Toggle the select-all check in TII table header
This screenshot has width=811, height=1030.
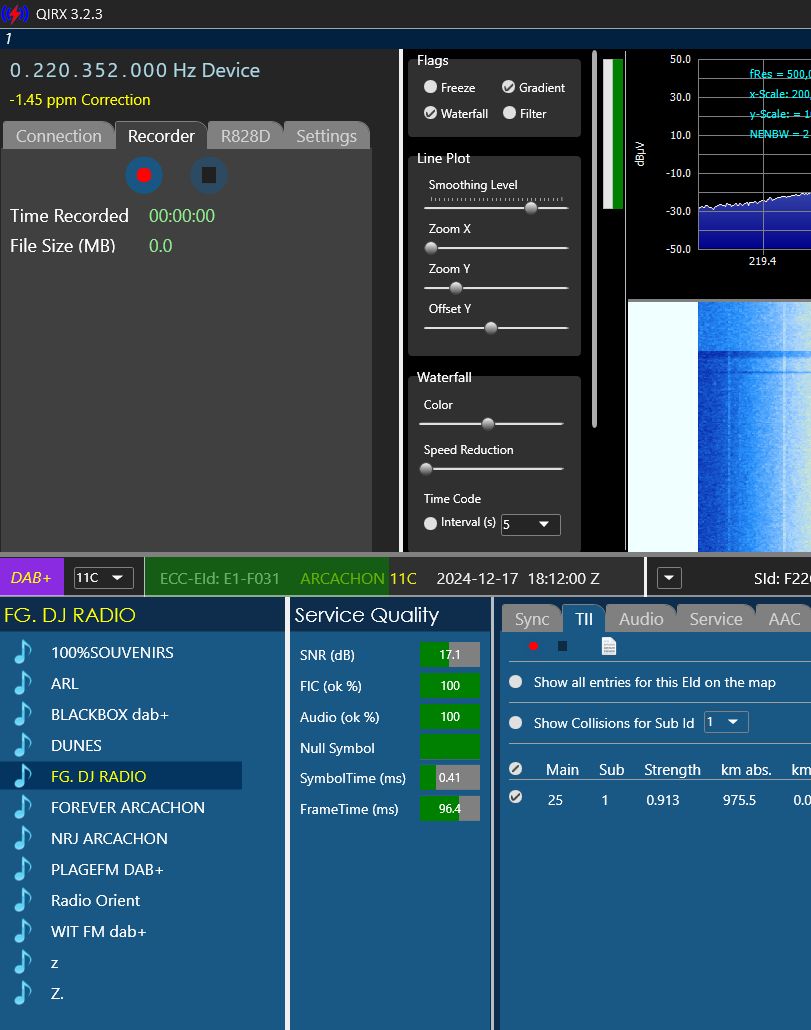(x=515, y=769)
